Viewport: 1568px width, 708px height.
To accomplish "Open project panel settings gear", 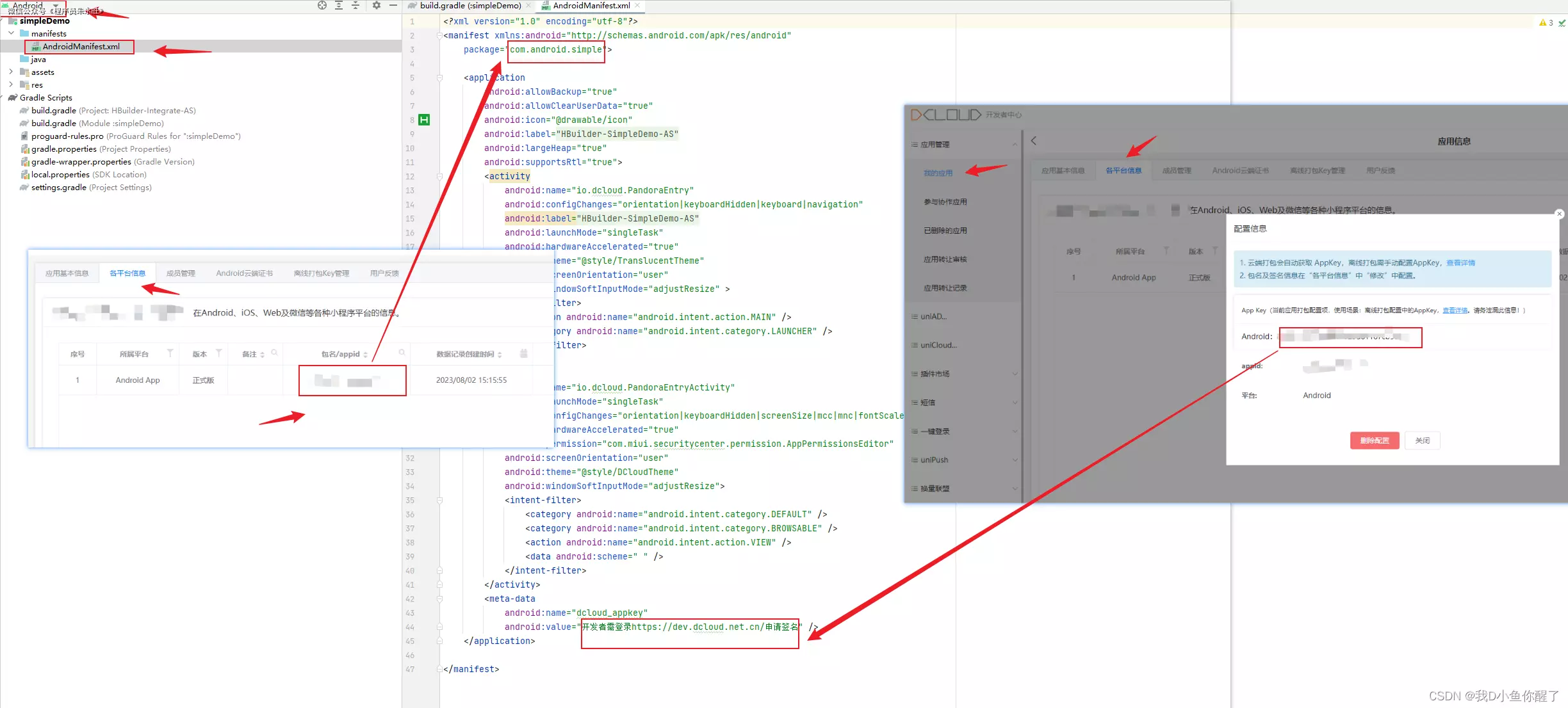I will [x=377, y=5].
